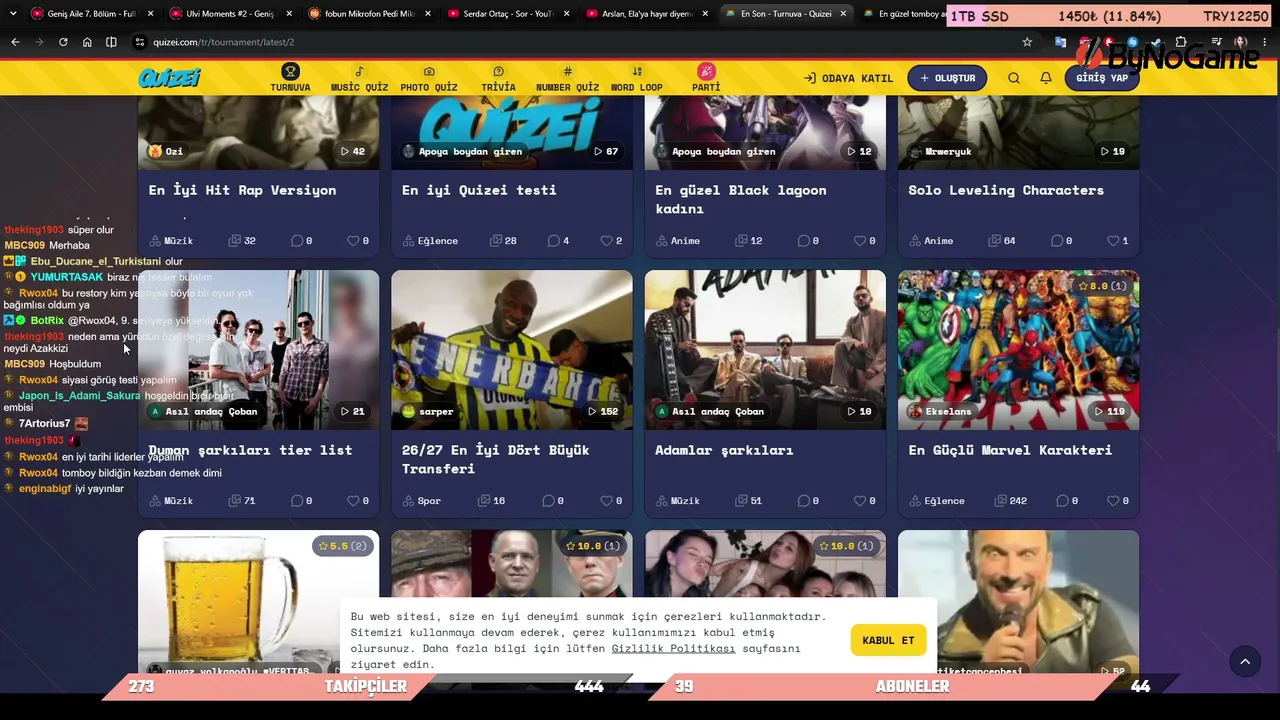Like the En Güçlü Marvel Karakteri card
Image resolution: width=1280 pixels, height=720 pixels.
[x=1112, y=501]
